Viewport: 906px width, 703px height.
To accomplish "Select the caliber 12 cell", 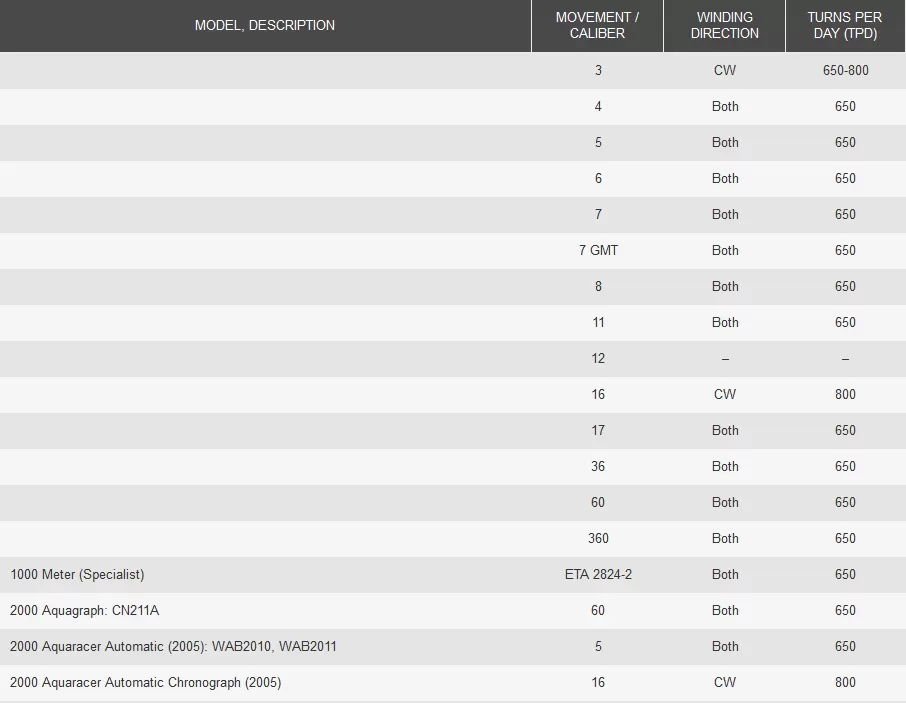I will click(598, 359).
